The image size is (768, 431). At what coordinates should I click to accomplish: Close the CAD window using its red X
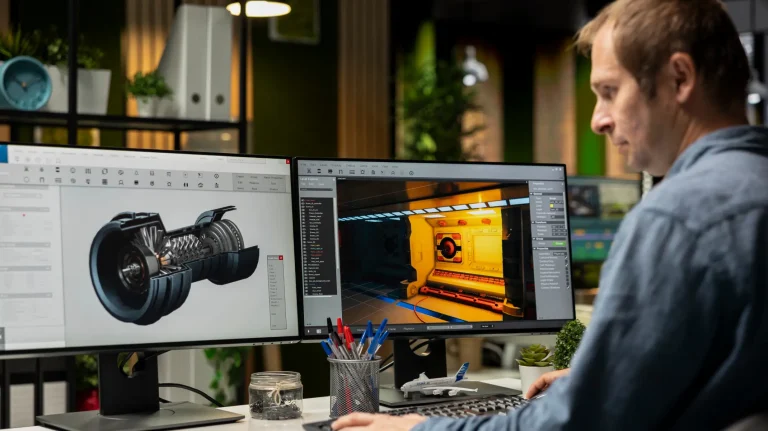tap(288, 162)
